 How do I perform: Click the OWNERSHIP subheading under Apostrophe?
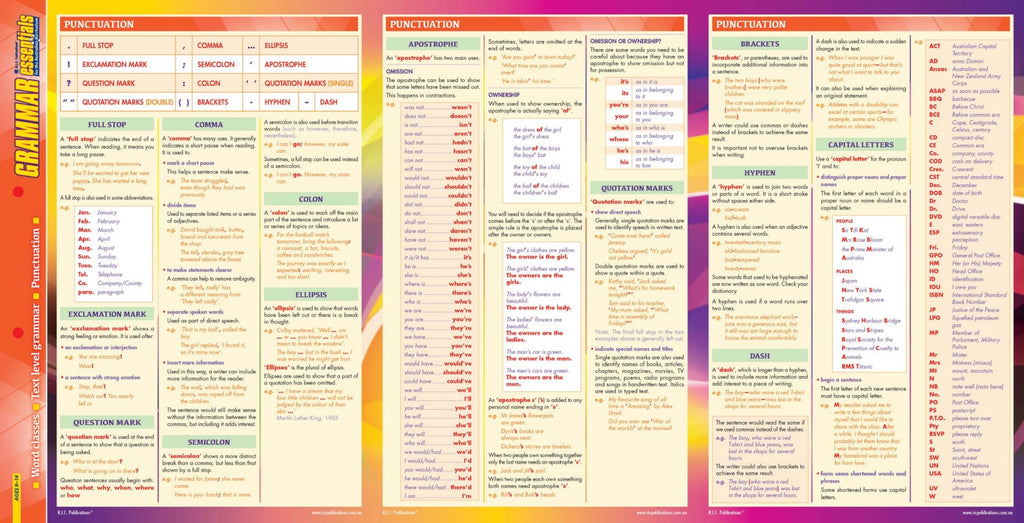pos(504,95)
